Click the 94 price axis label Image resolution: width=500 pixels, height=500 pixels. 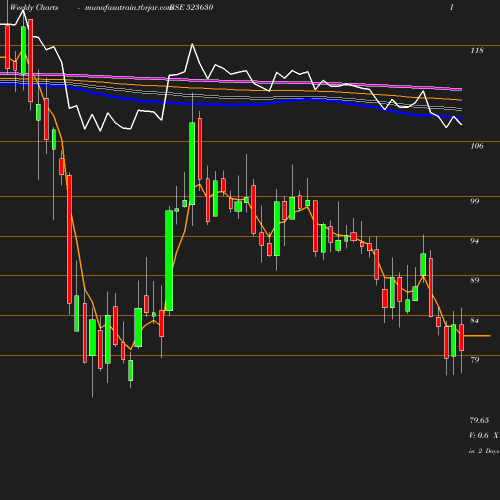[474, 241]
